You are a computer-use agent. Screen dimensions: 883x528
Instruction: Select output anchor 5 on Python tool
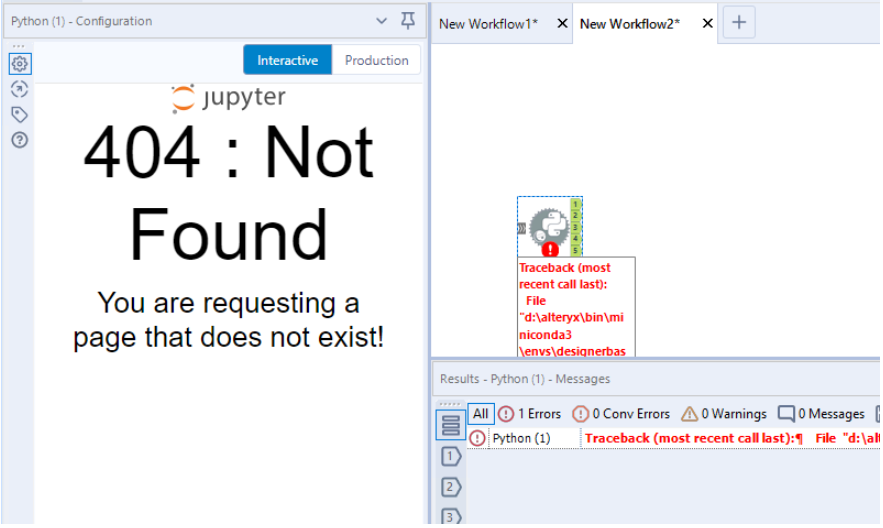[x=576, y=250]
